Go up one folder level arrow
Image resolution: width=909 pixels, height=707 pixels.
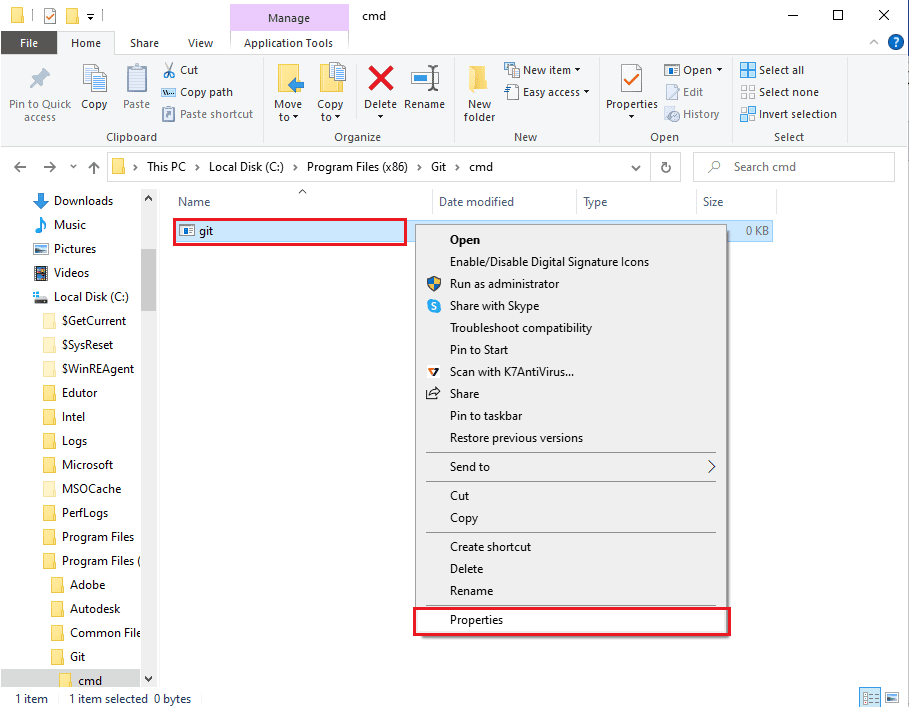tap(94, 167)
